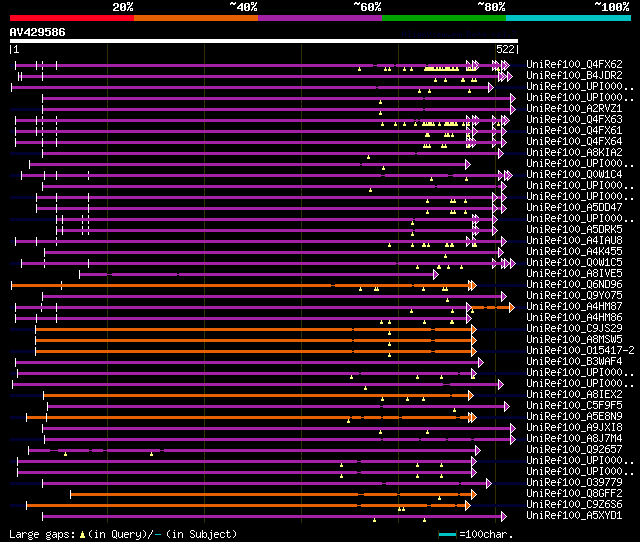
Task: Choose the UniRef100_Q6ND96 label
Action: [574, 285]
